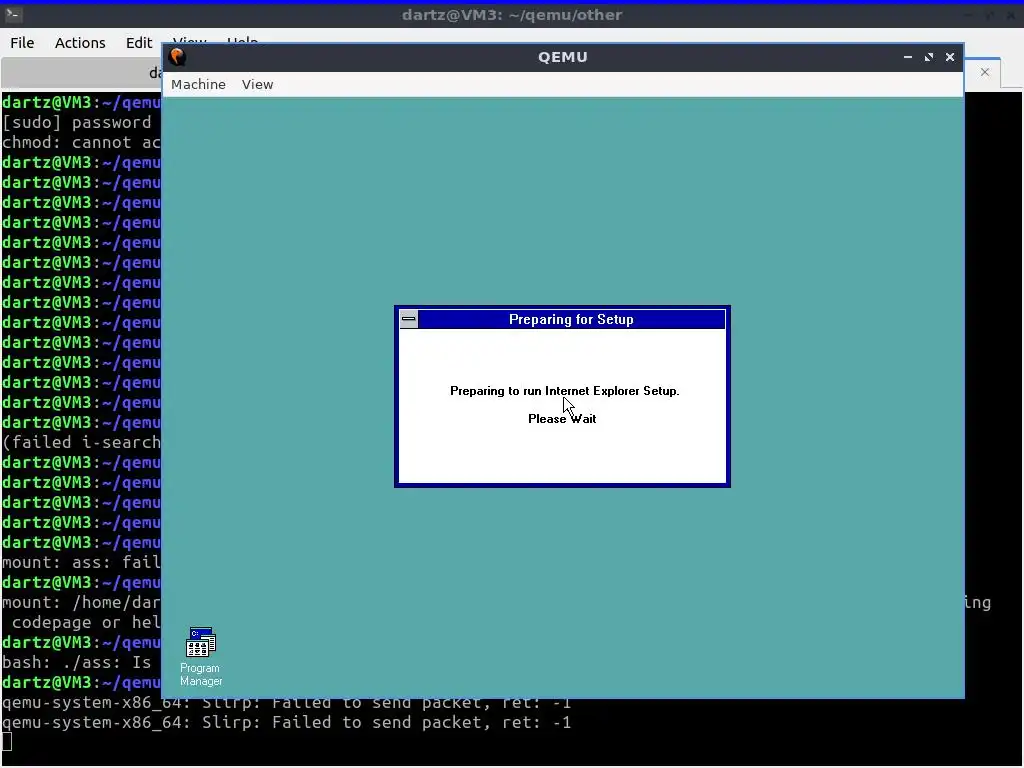
Task: Minimize the QEMU window
Action: (908, 57)
